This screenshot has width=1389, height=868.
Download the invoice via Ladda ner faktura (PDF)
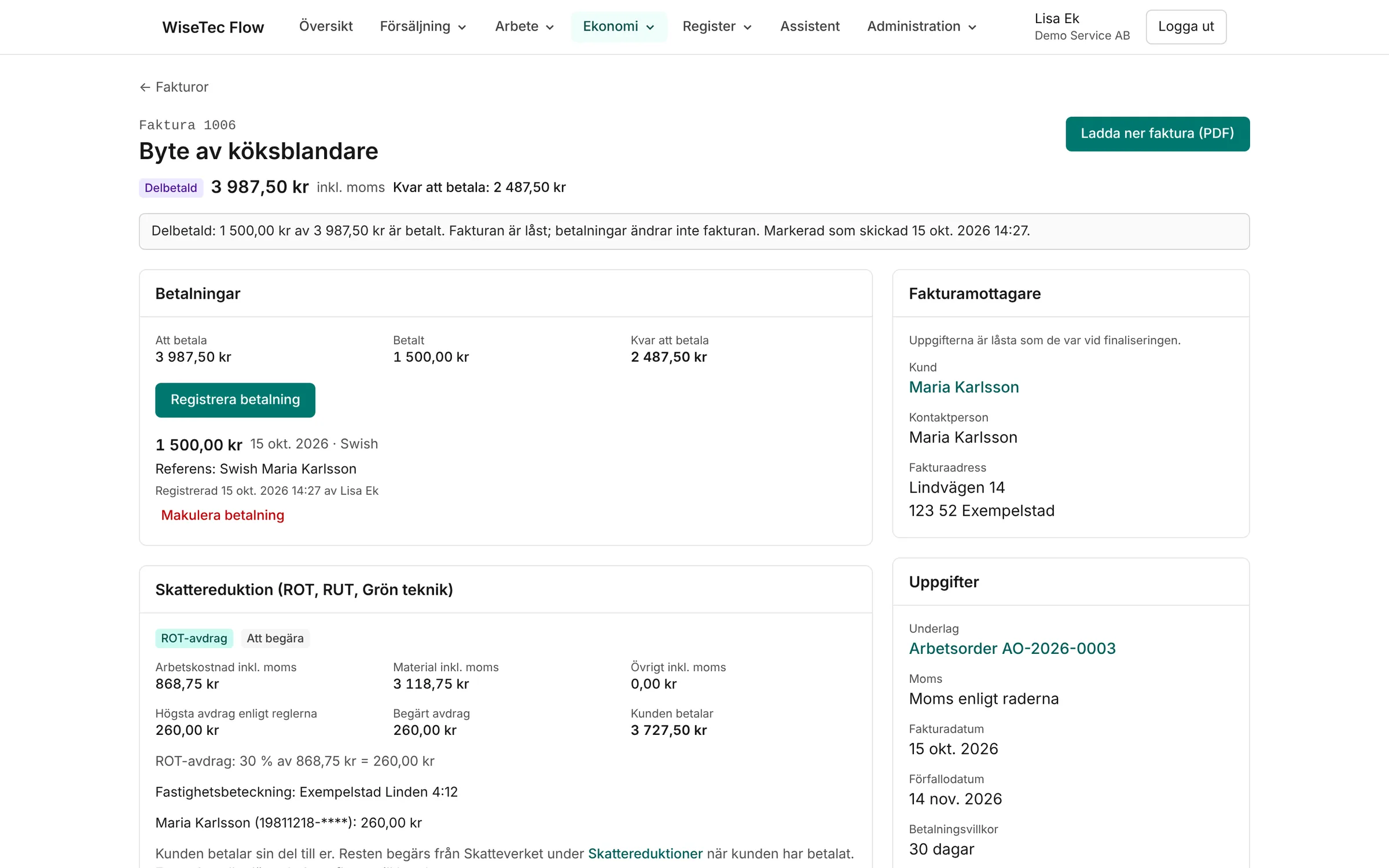coord(1157,134)
